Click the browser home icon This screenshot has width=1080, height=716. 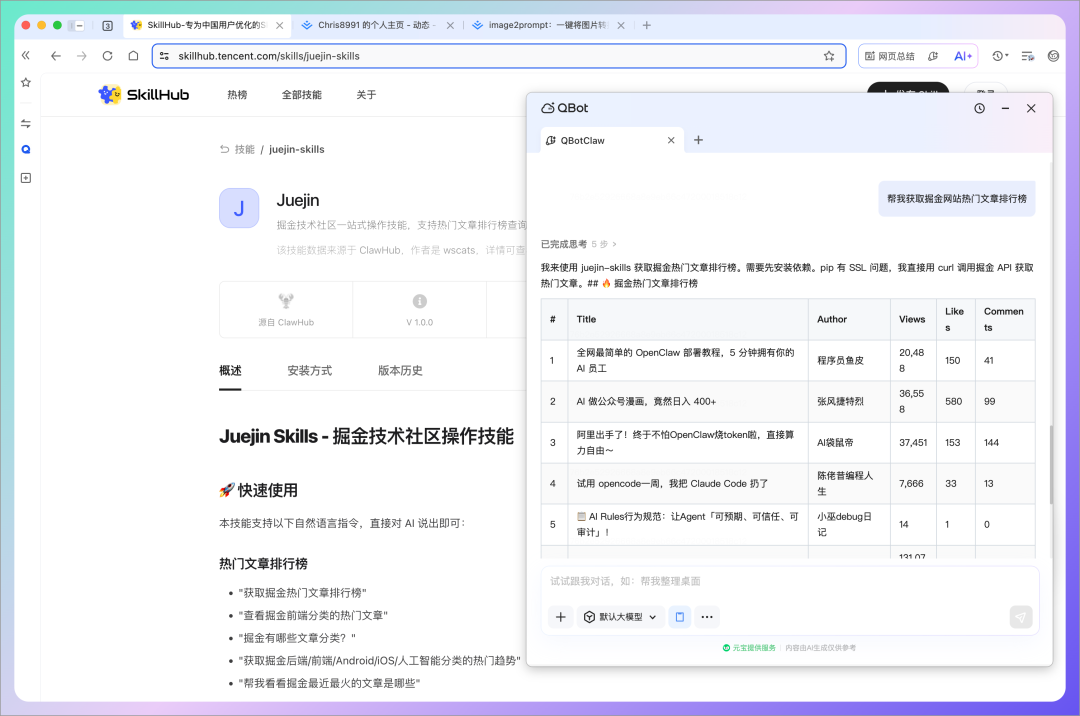133,56
